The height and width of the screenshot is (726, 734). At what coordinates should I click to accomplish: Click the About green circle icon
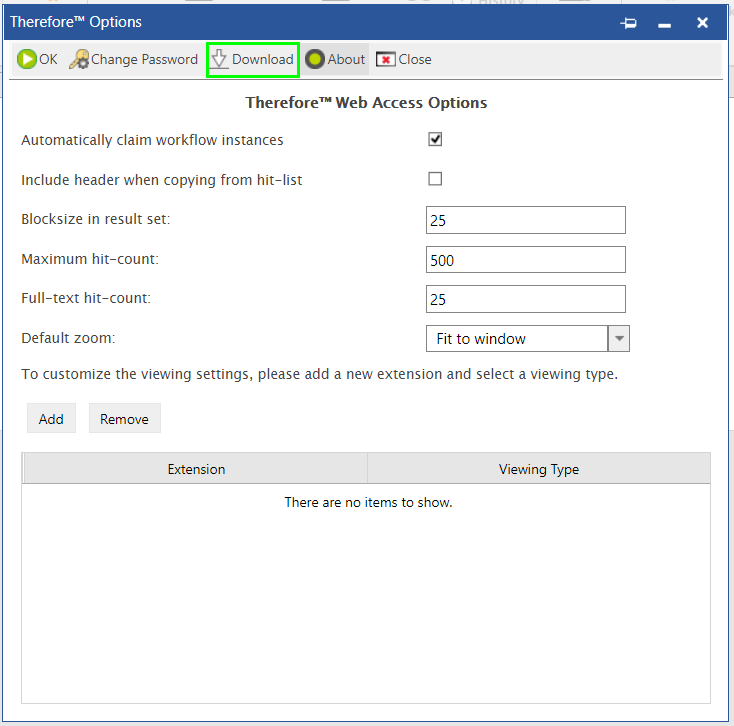pos(315,59)
